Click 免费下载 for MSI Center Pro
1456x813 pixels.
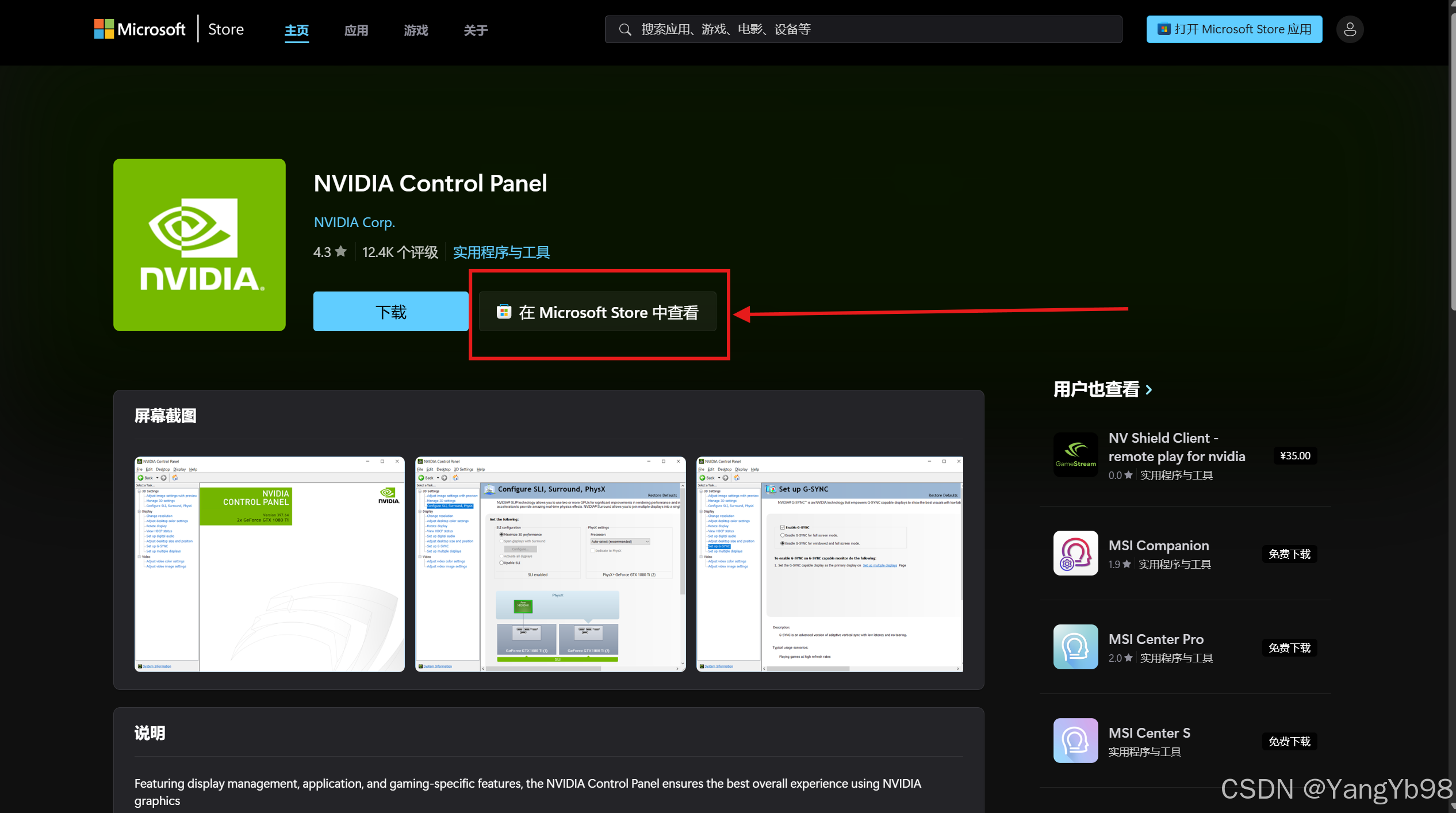[1289, 648]
